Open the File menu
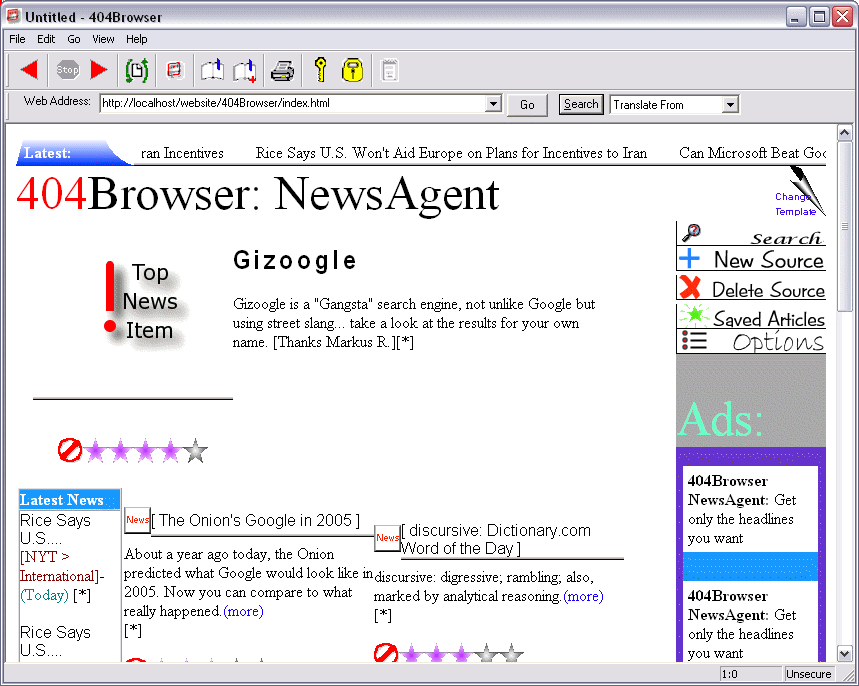859x686 pixels. tap(17, 39)
